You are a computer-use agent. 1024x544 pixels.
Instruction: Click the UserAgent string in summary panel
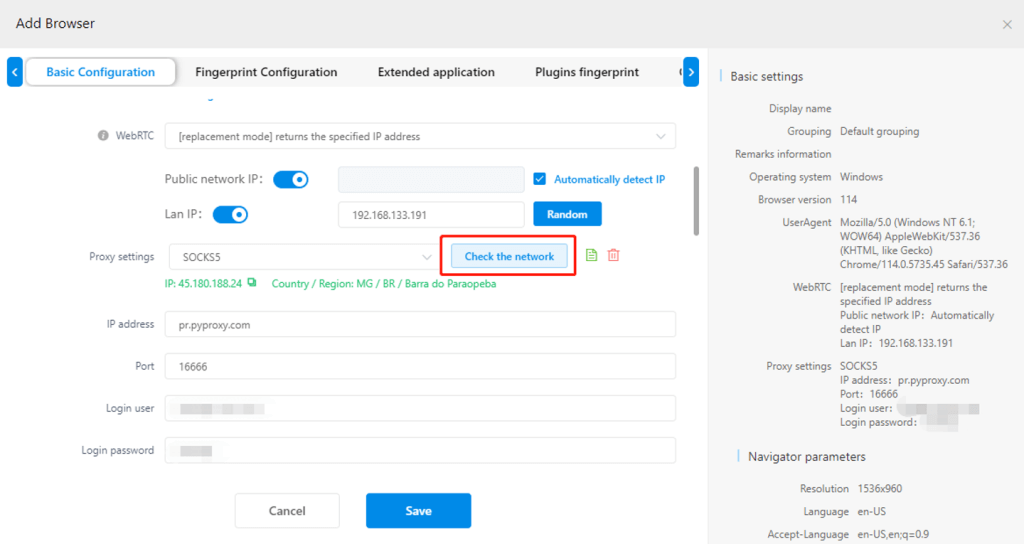point(923,243)
